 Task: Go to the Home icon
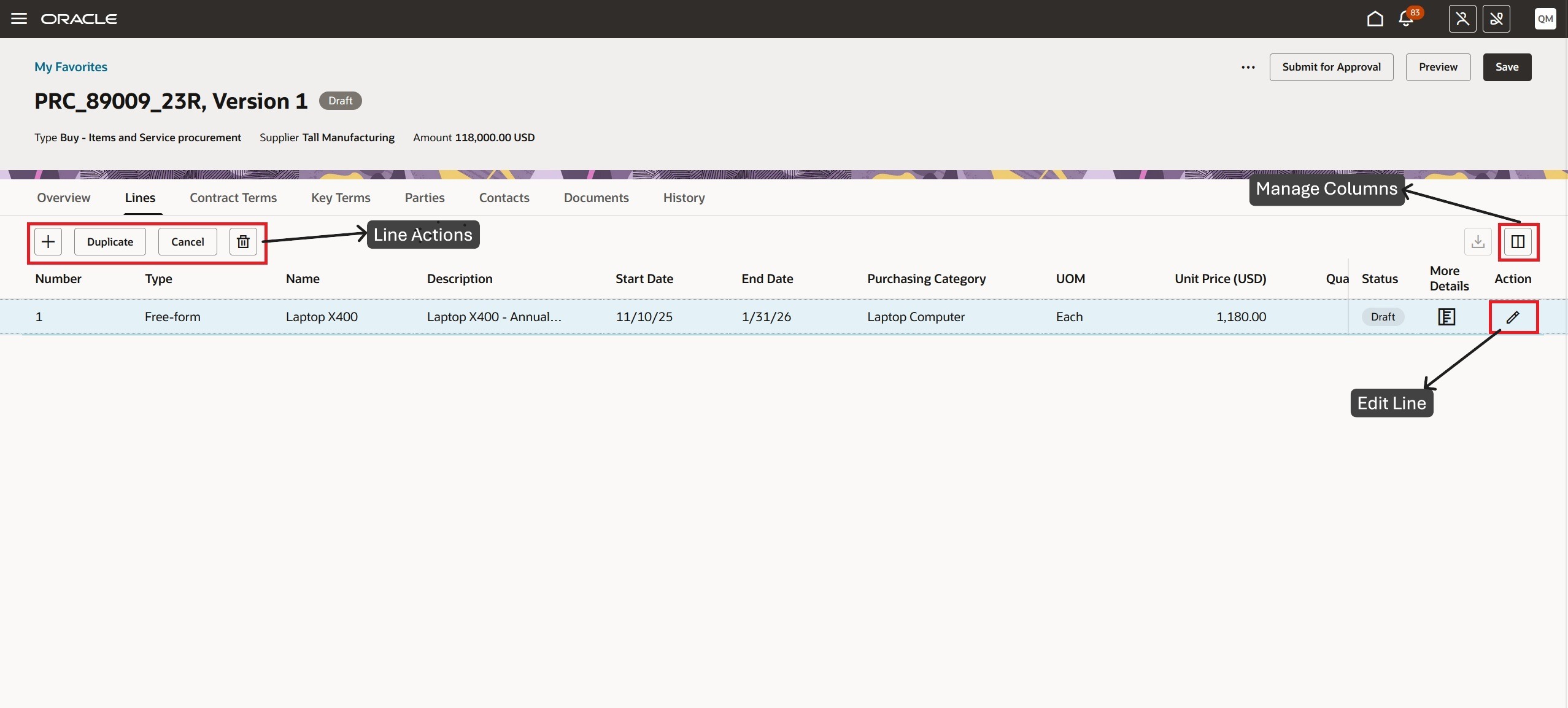[1375, 19]
